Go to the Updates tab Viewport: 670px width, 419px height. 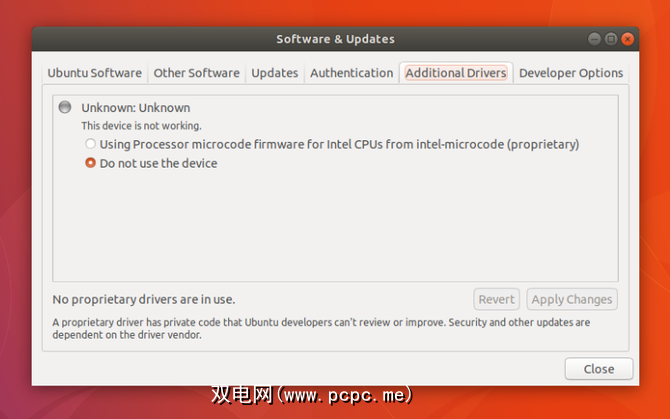(x=274, y=73)
